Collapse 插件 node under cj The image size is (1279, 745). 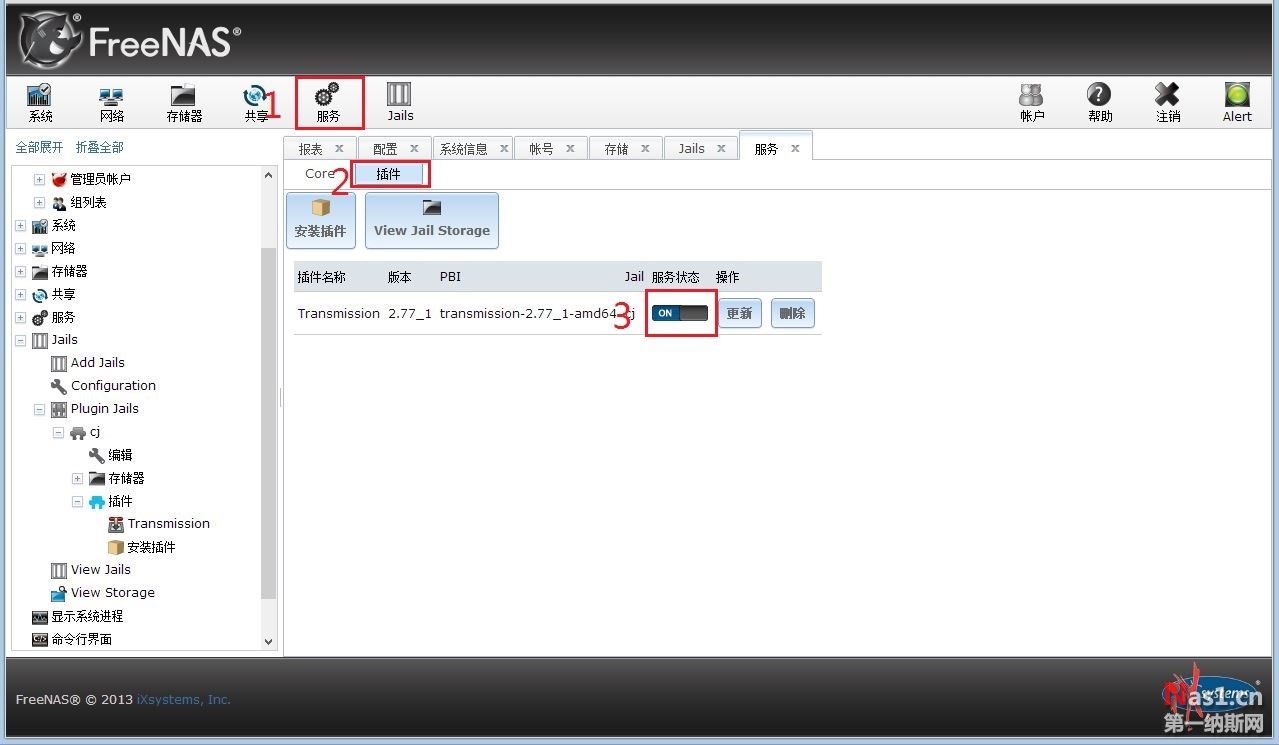click(77, 501)
